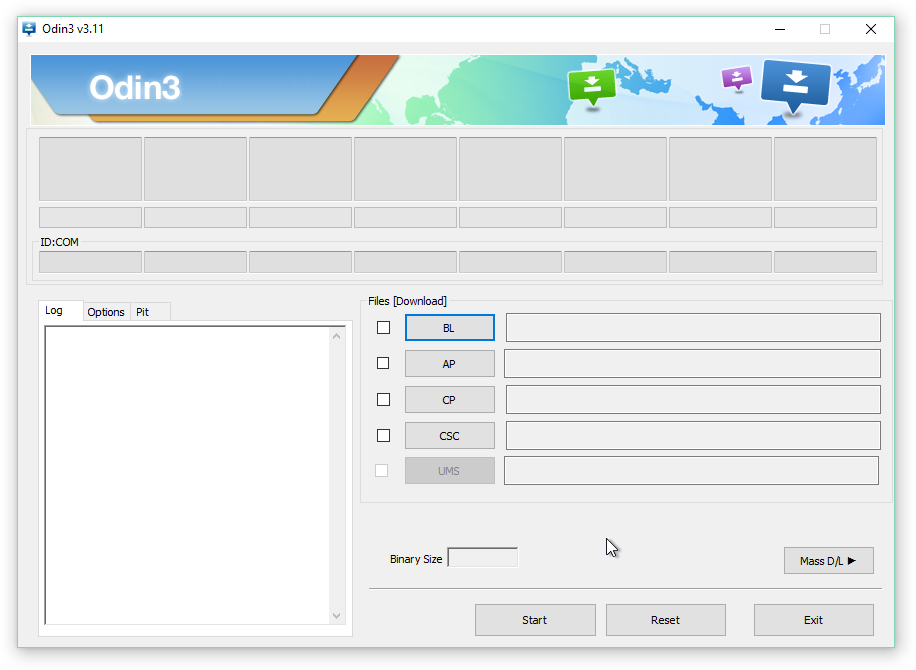The height and width of the screenshot is (670, 916).
Task: Switch to the Options tab
Action: 105,311
